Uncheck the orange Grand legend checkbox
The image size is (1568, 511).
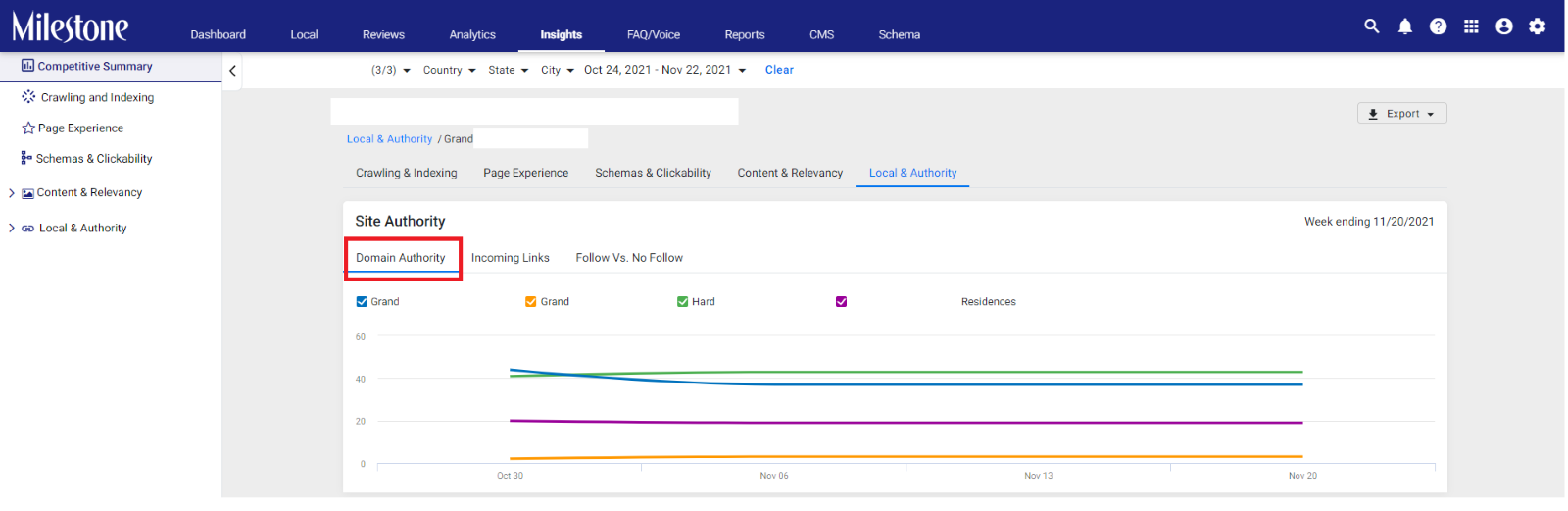[x=531, y=302]
